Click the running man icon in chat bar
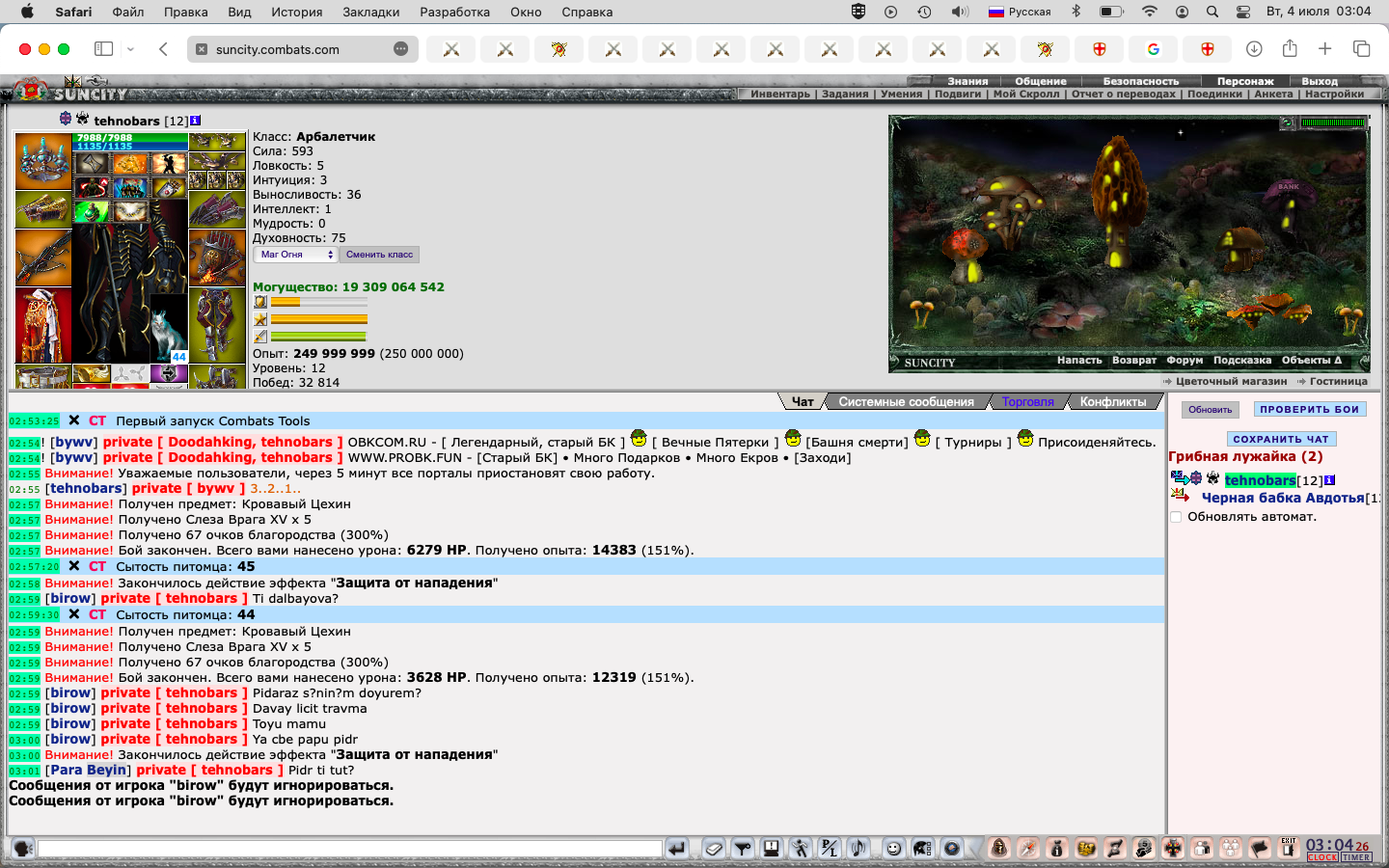The width and height of the screenshot is (1389, 868). (801, 849)
